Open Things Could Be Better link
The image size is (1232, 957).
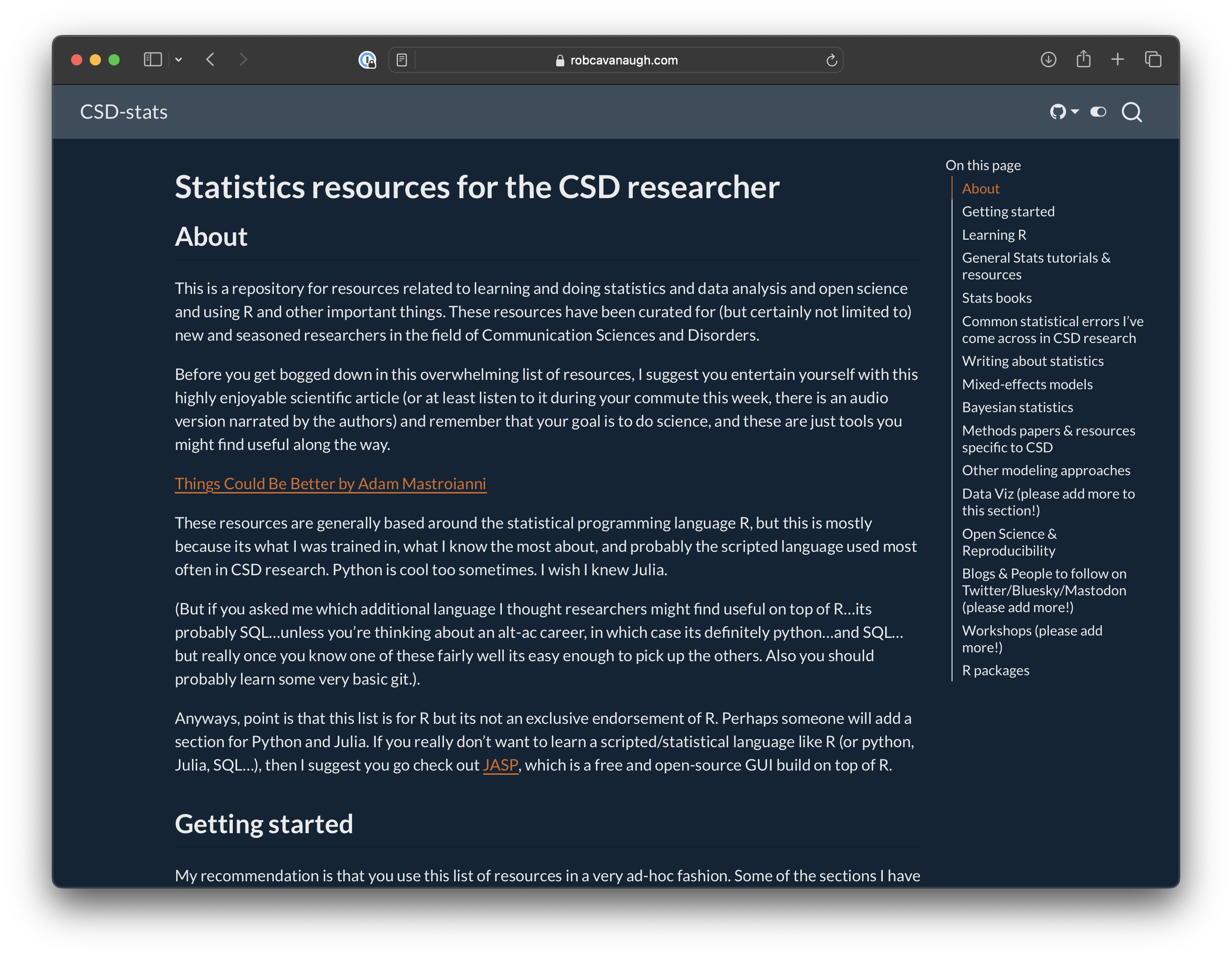pyautogui.click(x=330, y=484)
